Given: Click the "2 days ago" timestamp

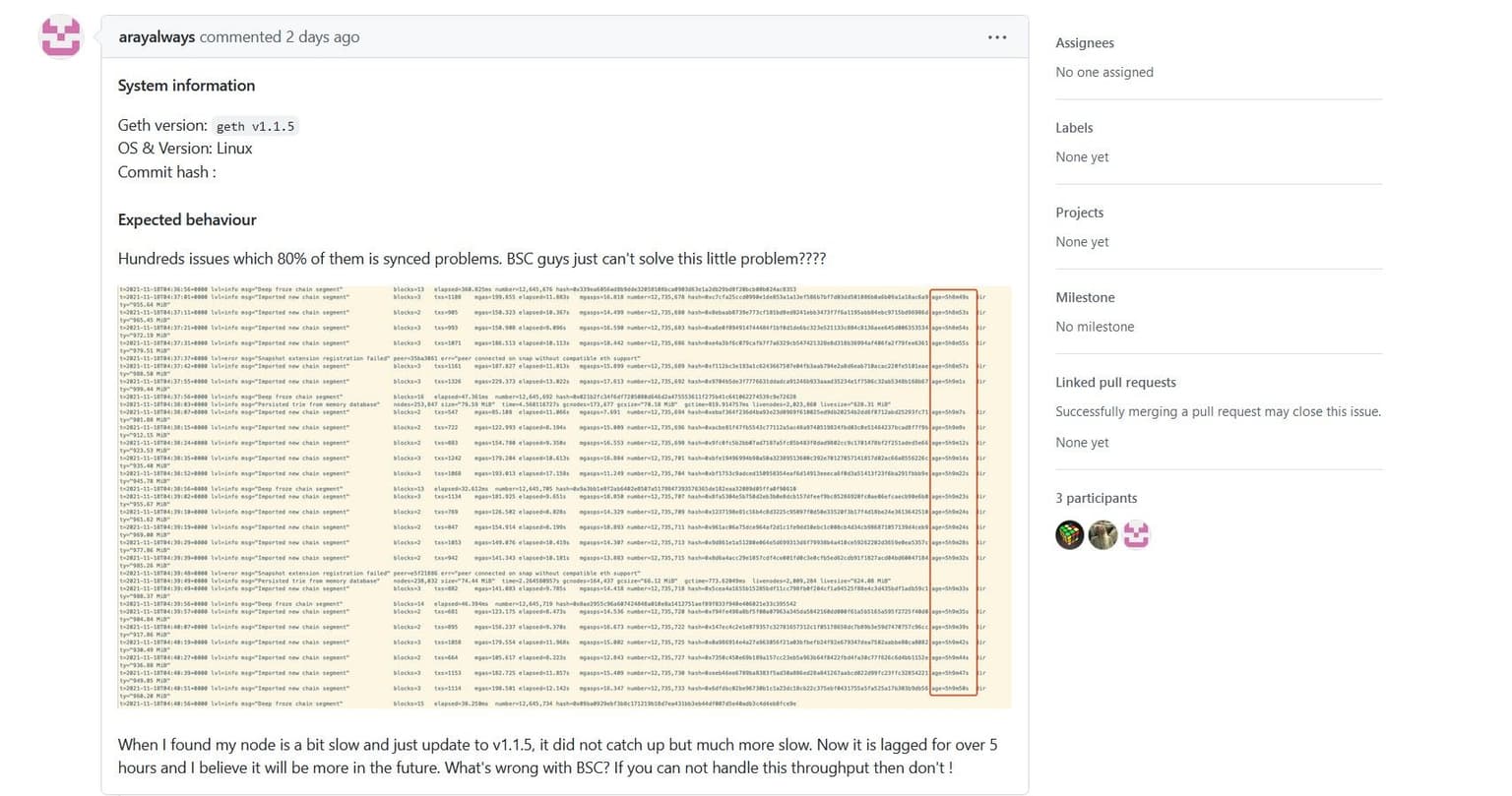Looking at the screenshot, I should click(x=322, y=37).
